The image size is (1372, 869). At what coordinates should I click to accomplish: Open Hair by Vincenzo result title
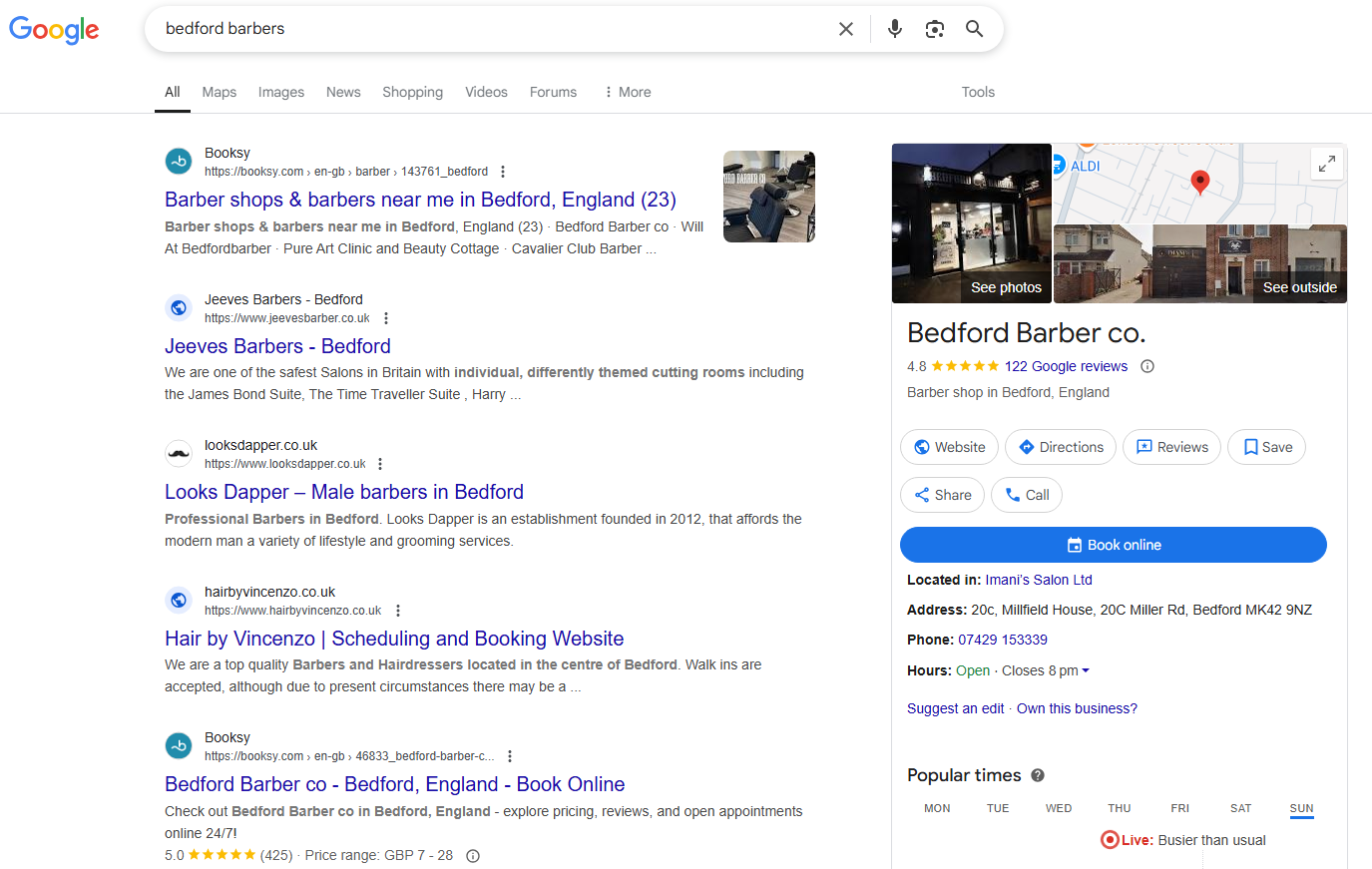click(x=394, y=639)
